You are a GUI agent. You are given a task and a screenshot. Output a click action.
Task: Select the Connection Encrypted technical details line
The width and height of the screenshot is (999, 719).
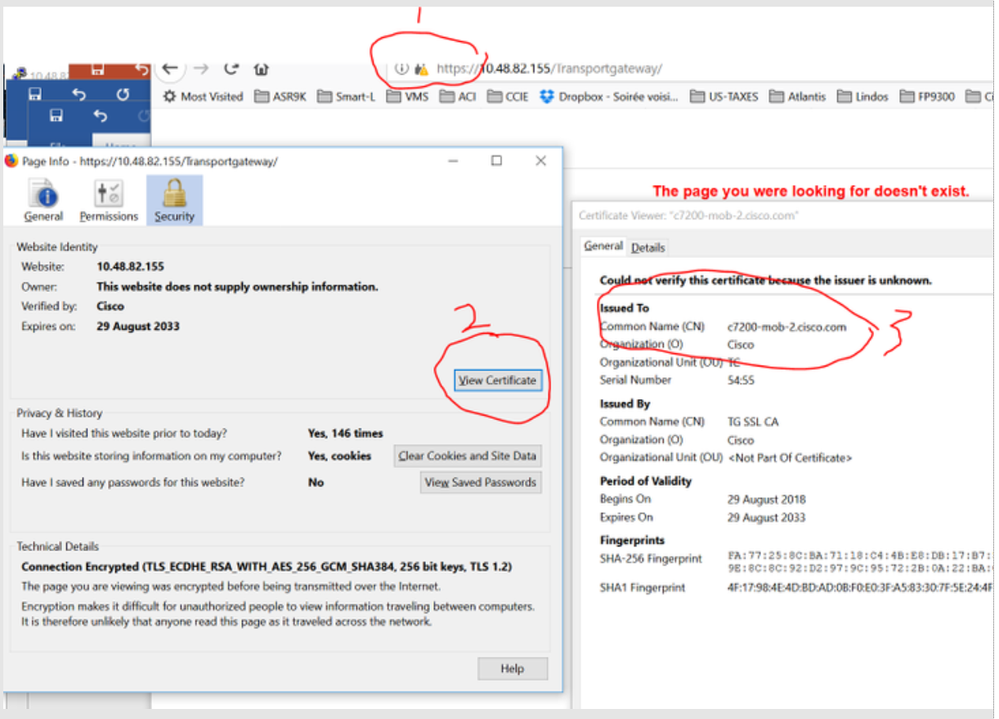266,567
